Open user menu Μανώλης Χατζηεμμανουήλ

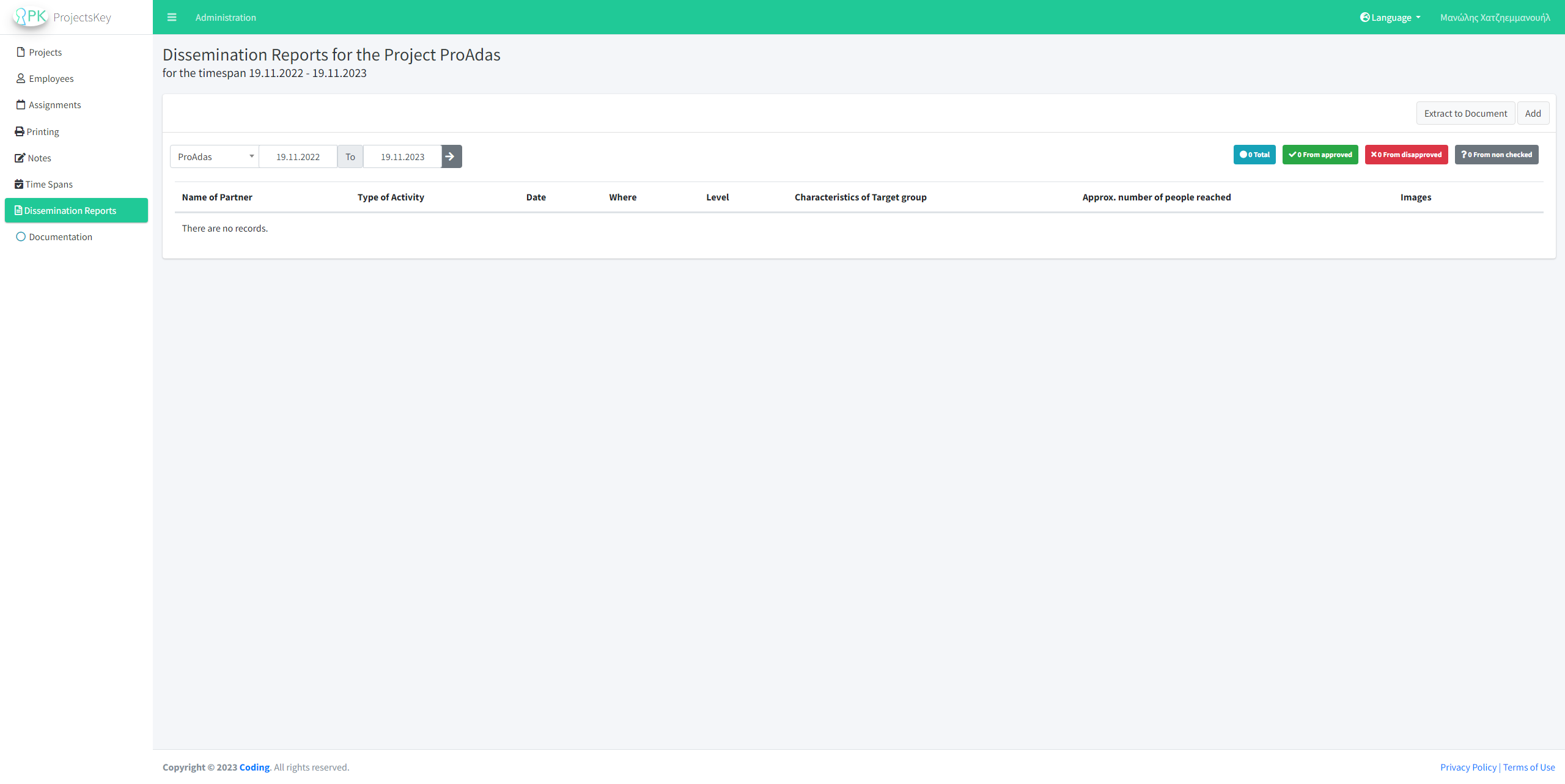pos(1495,17)
